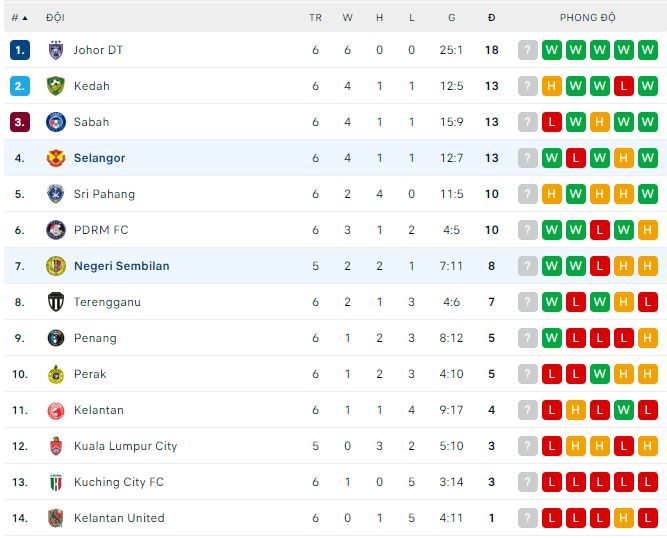Open the Kuala Lumpur City link
The height and width of the screenshot is (538, 667).
tap(125, 446)
